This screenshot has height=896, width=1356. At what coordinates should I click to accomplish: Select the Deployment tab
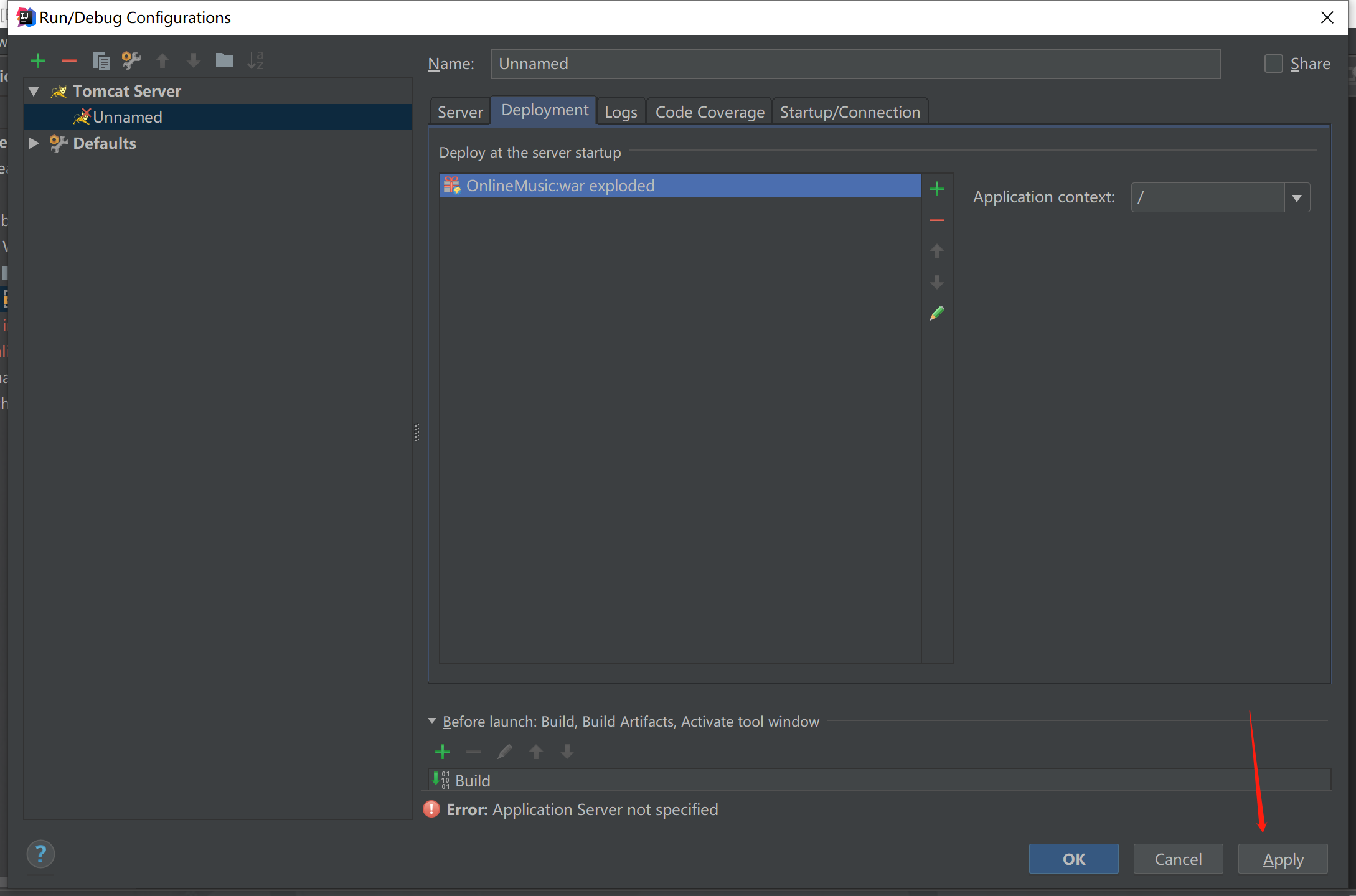[545, 110]
